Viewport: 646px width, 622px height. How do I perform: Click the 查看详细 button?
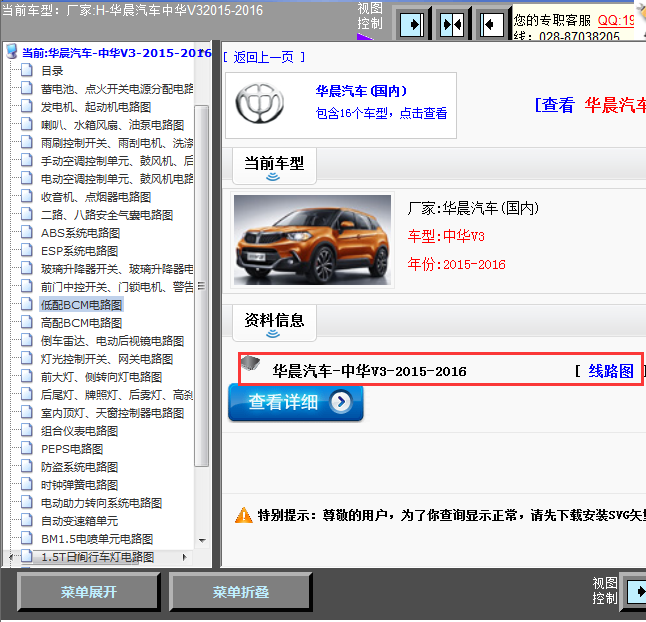click(x=295, y=402)
